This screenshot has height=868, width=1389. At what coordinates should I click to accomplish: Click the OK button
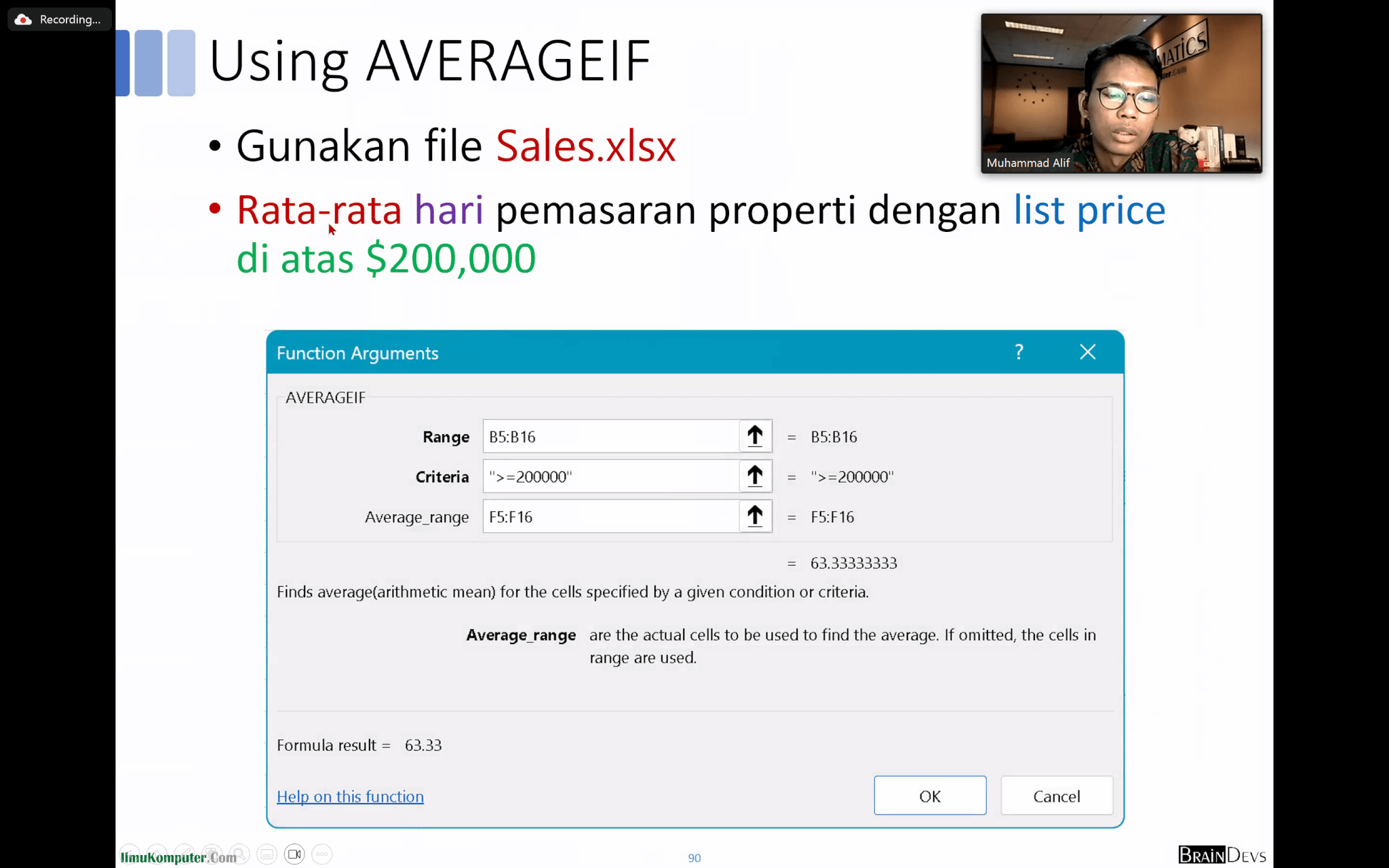(x=929, y=795)
